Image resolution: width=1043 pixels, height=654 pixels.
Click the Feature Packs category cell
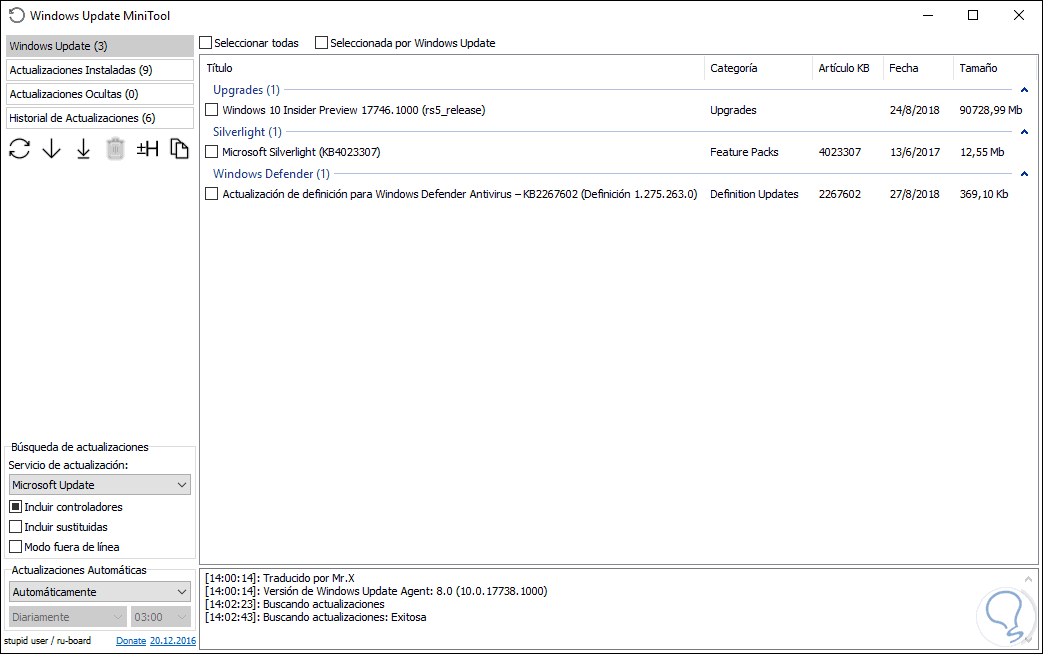tap(744, 152)
